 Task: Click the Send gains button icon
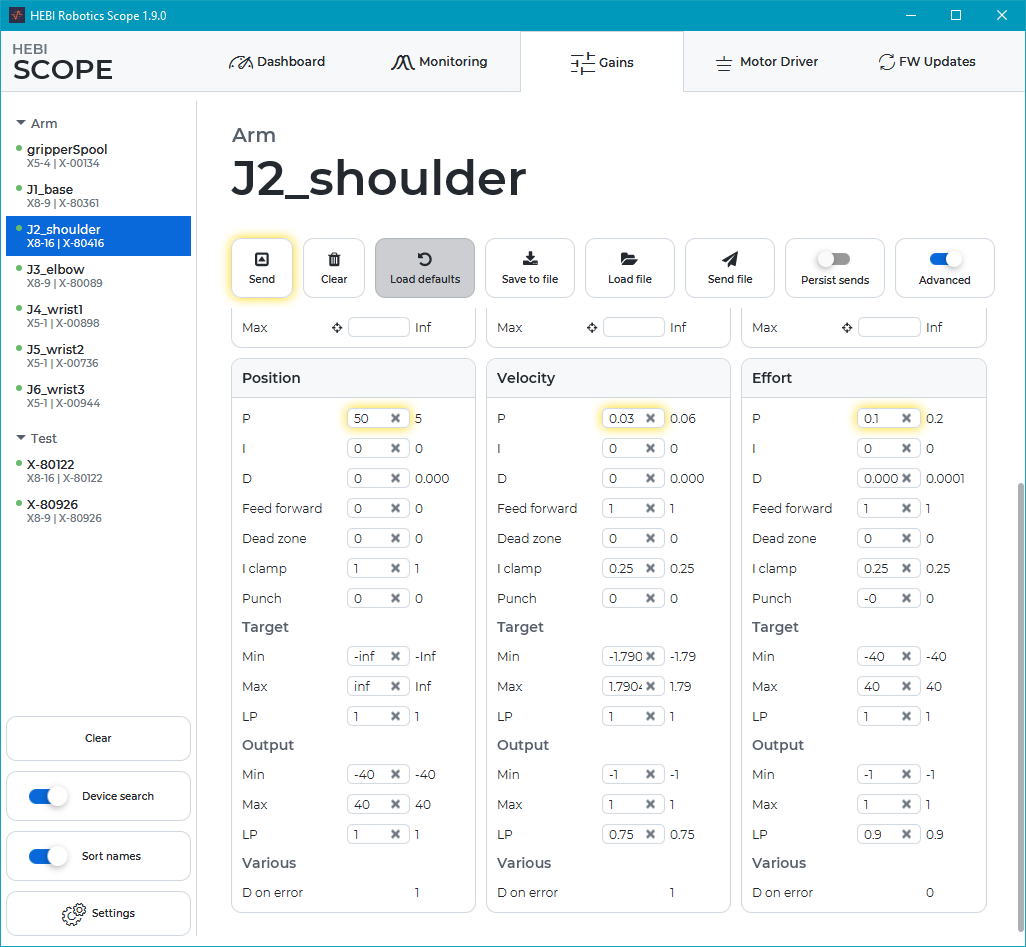pos(262,259)
